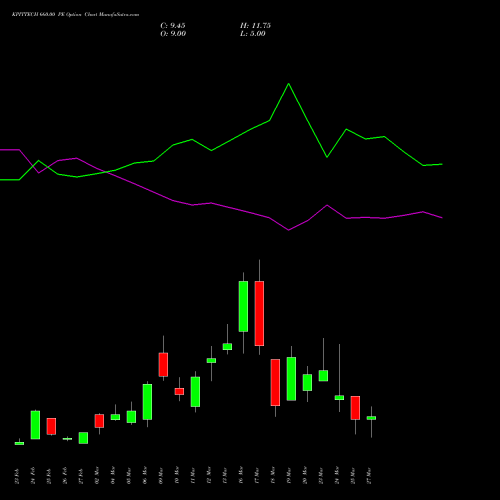Select the red candle for 02 Mar
500x500 pixels.
99,421
